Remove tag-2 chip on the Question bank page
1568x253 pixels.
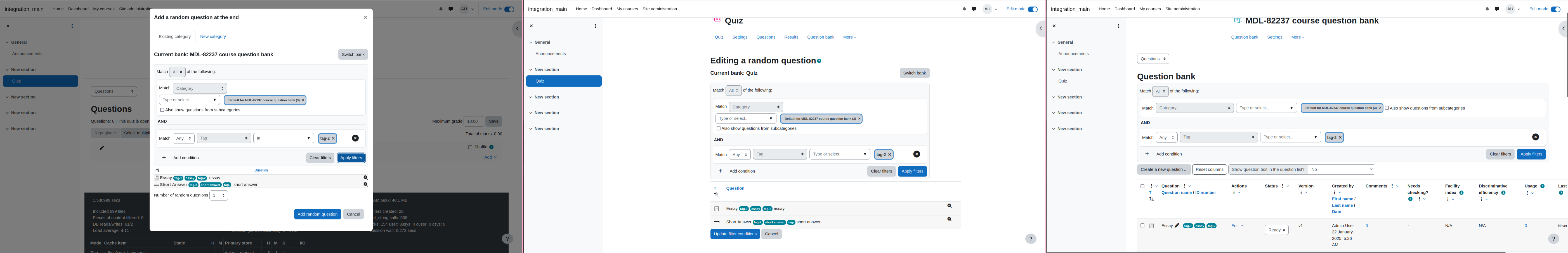(x=1340, y=137)
